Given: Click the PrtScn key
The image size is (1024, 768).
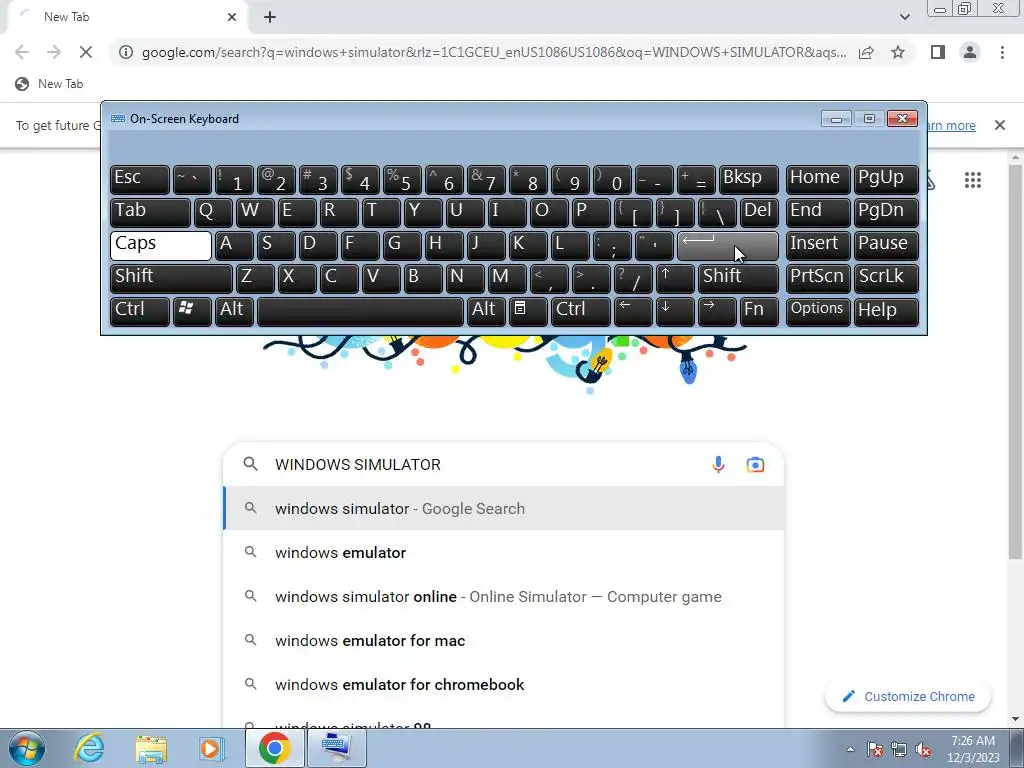Looking at the screenshot, I should [x=818, y=278].
